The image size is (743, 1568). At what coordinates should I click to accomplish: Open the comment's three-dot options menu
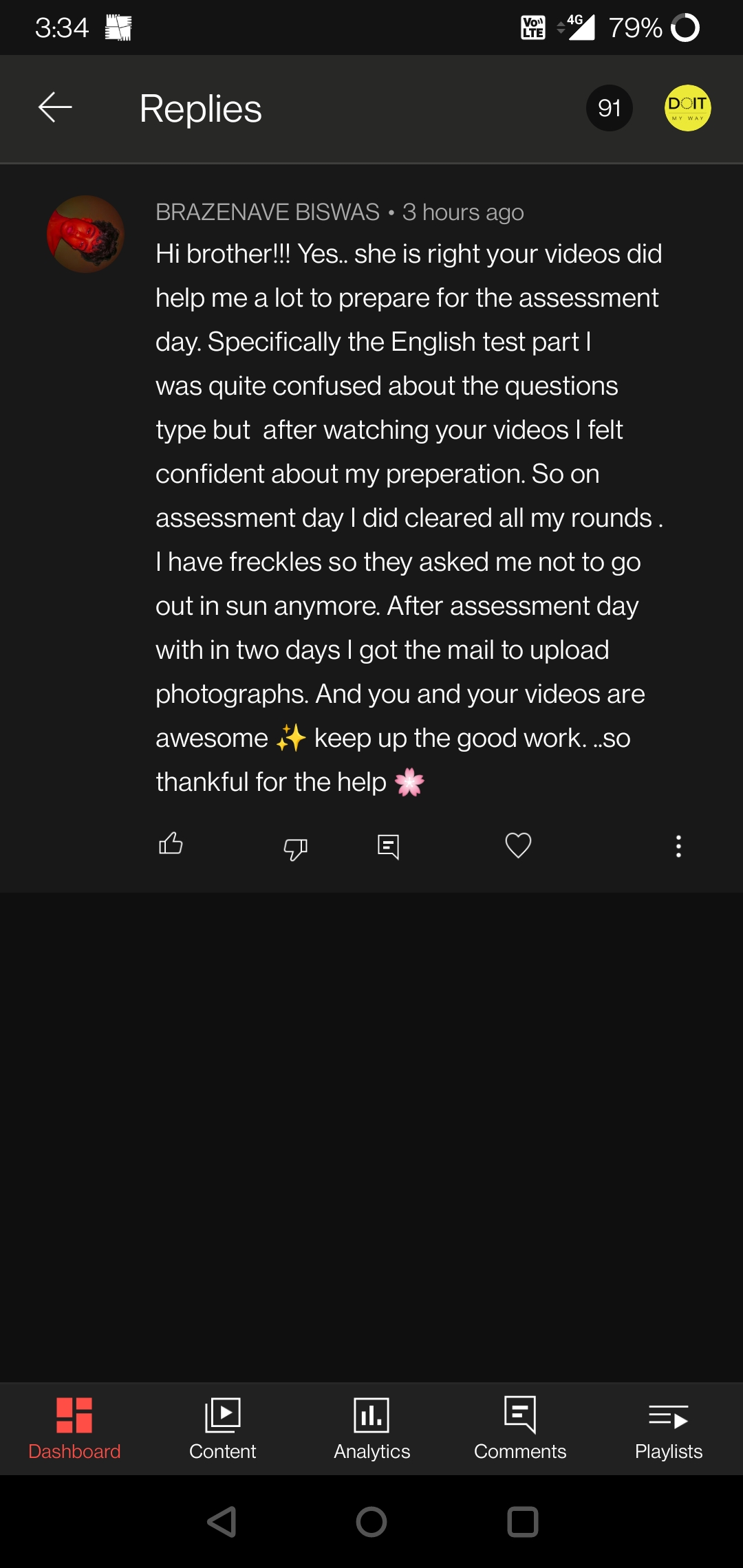pos(678,846)
